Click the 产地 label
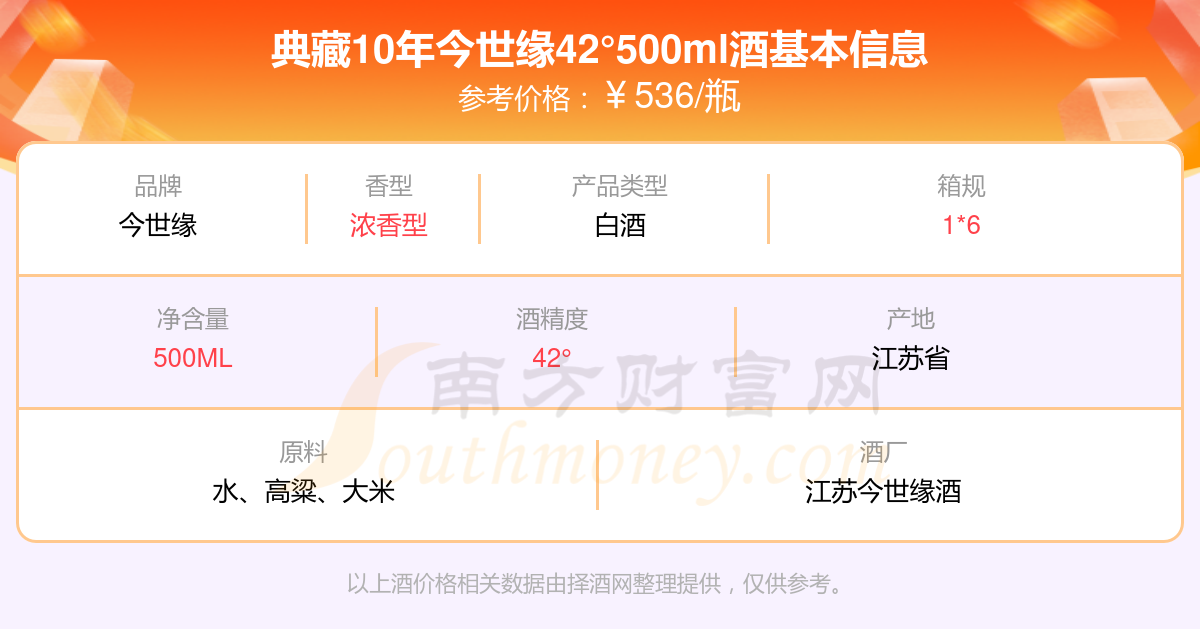 click(x=910, y=319)
